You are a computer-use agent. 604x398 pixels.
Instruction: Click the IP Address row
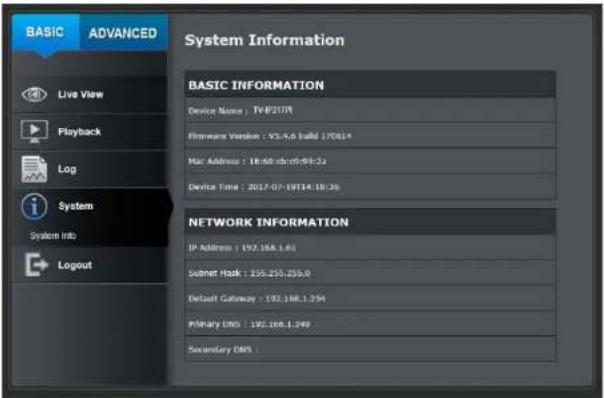[370, 247]
